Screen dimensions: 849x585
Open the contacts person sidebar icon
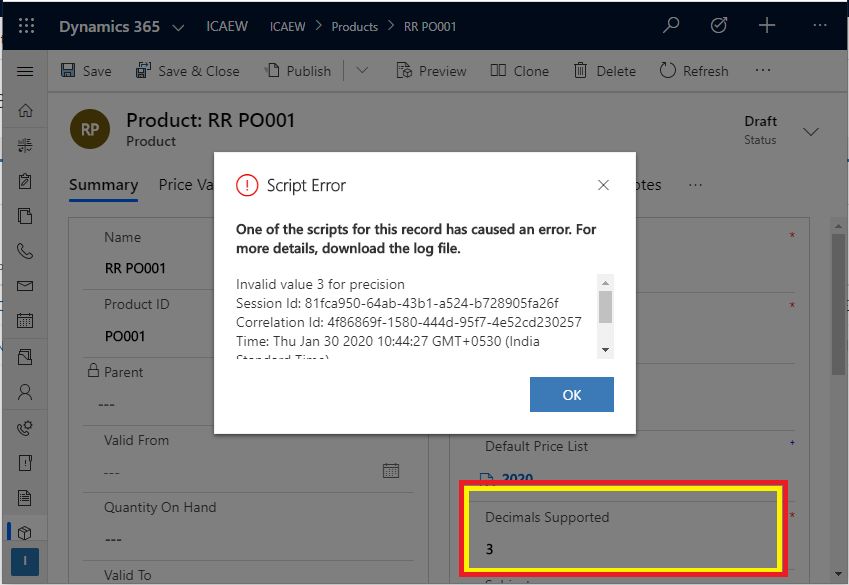point(25,392)
